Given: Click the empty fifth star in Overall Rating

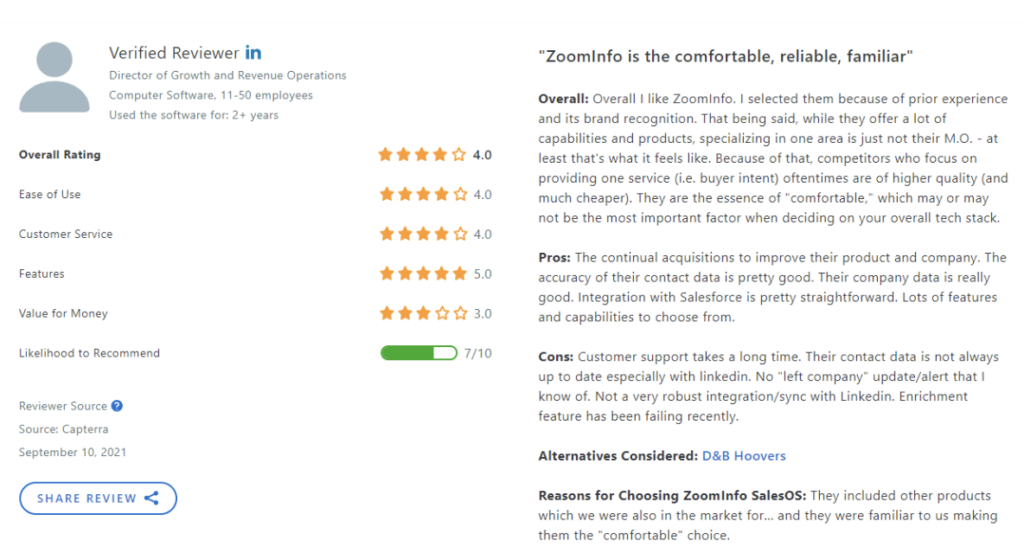Looking at the screenshot, I should pyautogui.click(x=459, y=155).
